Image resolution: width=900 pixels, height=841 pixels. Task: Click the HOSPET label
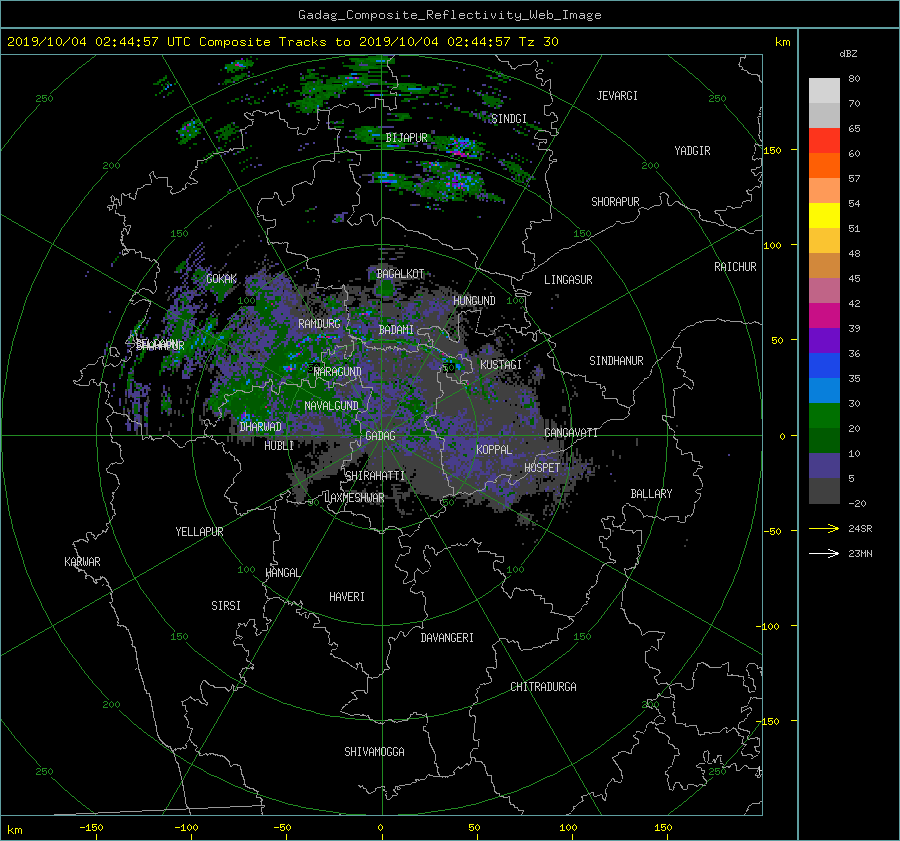(x=542, y=468)
